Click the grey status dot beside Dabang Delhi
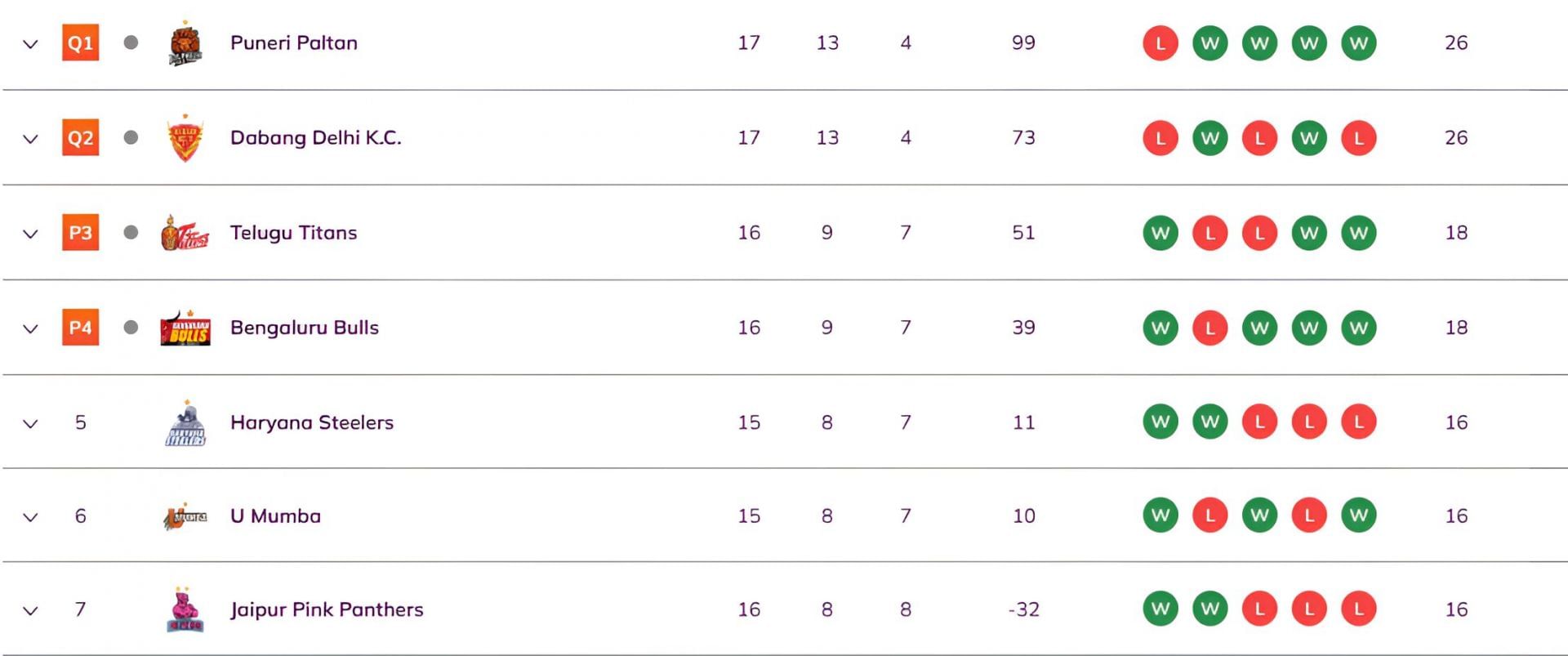Viewport: 1568px width, 656px height. (x=131, y=137)
